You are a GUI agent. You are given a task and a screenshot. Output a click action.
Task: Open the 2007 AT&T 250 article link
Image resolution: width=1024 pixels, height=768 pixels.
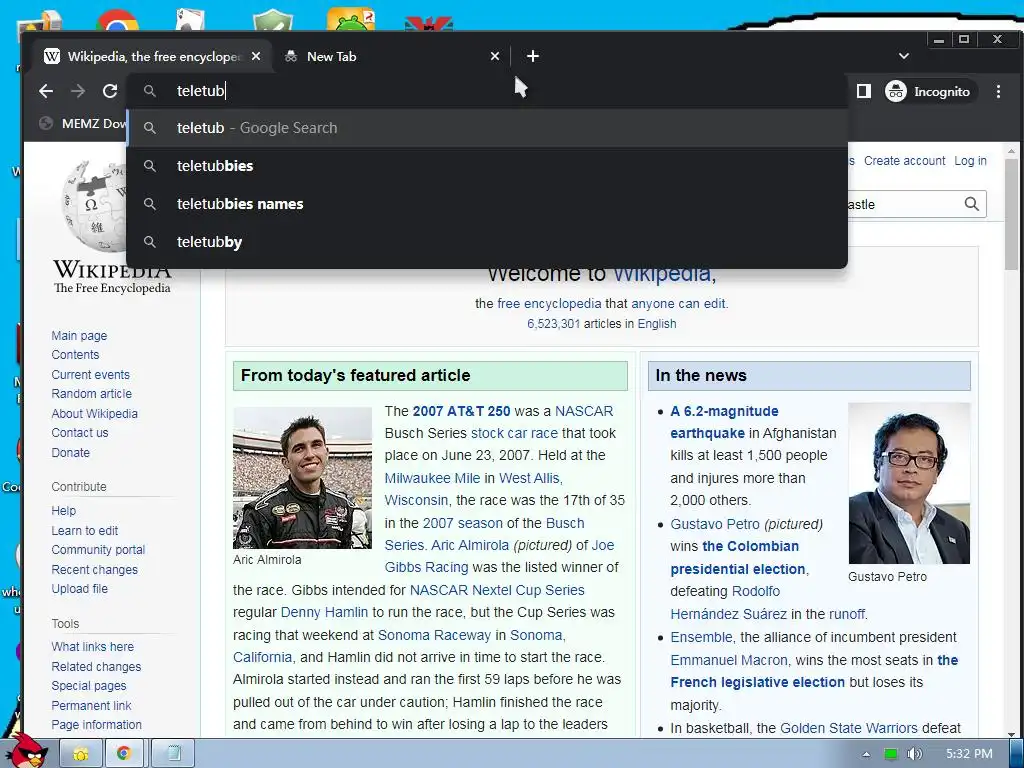pos(461,411)
